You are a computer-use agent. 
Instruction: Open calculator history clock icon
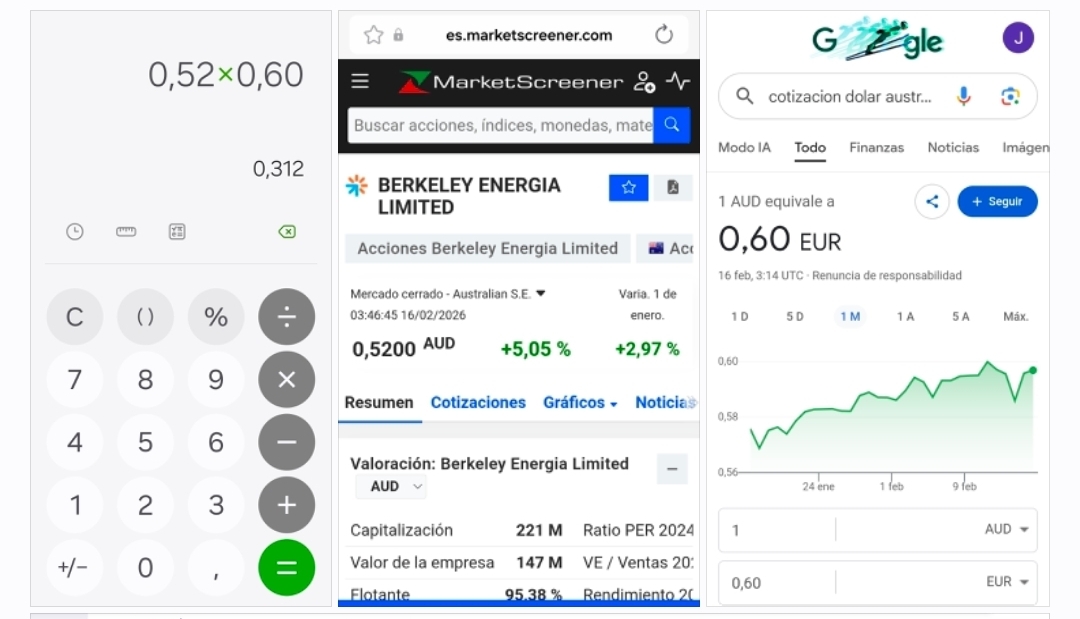coord(75,232)
